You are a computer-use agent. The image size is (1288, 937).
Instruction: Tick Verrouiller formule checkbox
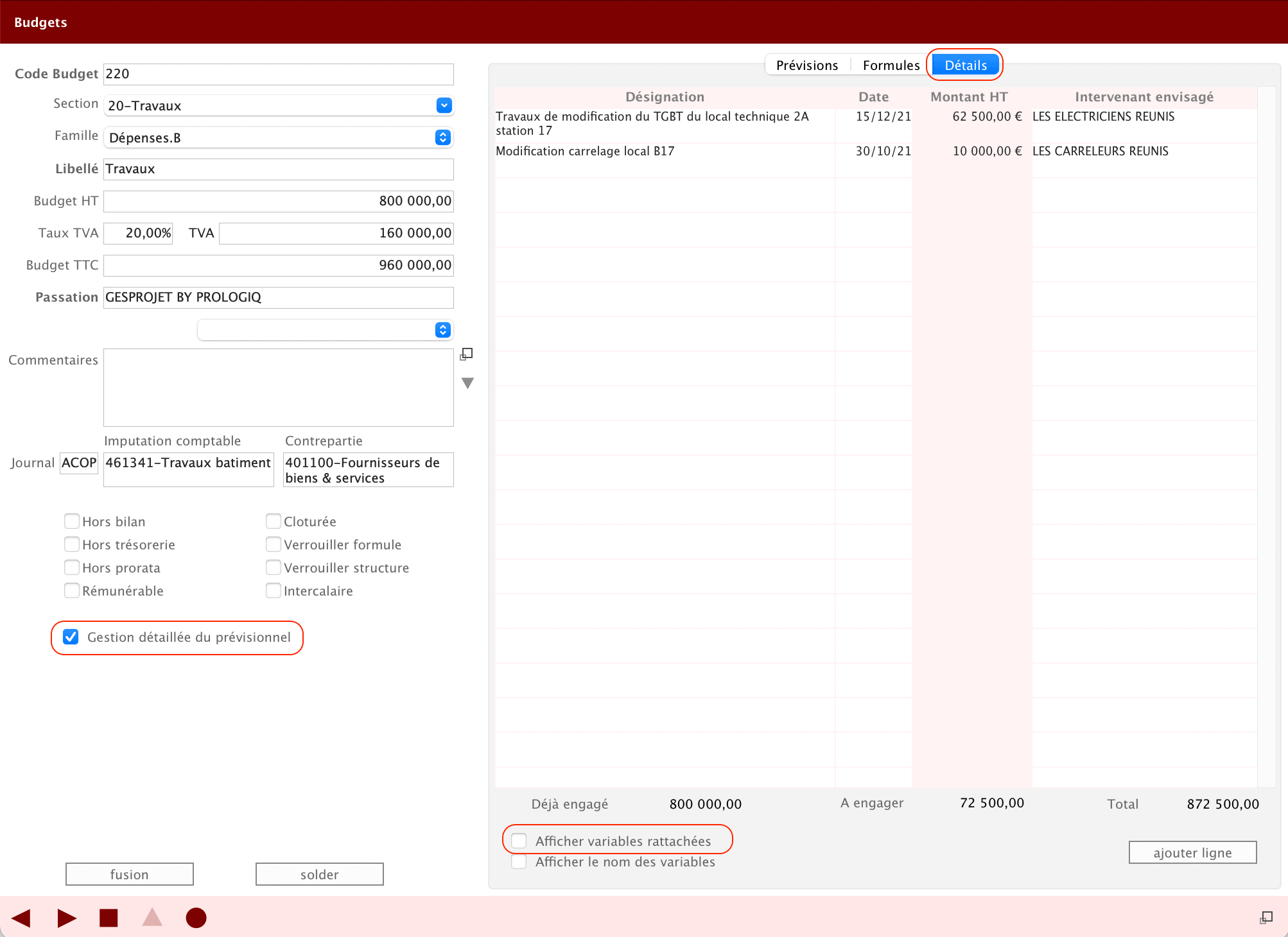coord(274,544)
